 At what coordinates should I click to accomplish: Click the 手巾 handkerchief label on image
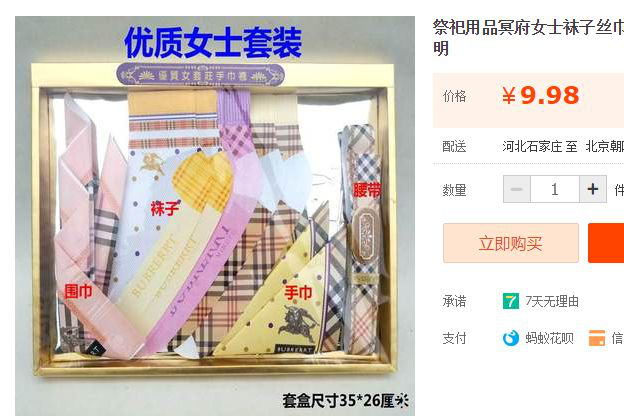(298, 292)
